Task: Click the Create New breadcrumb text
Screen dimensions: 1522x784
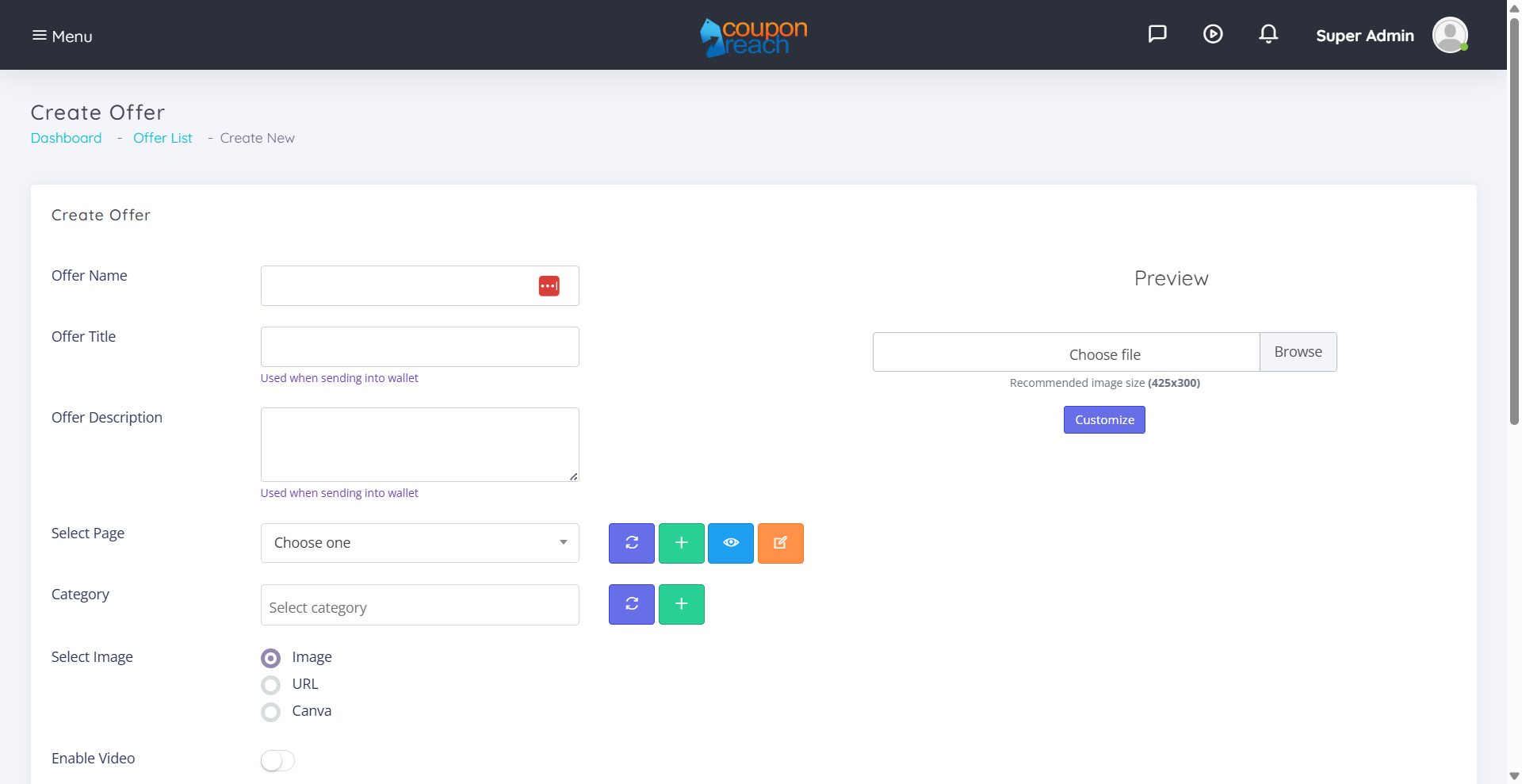Action: pos(258,138)
